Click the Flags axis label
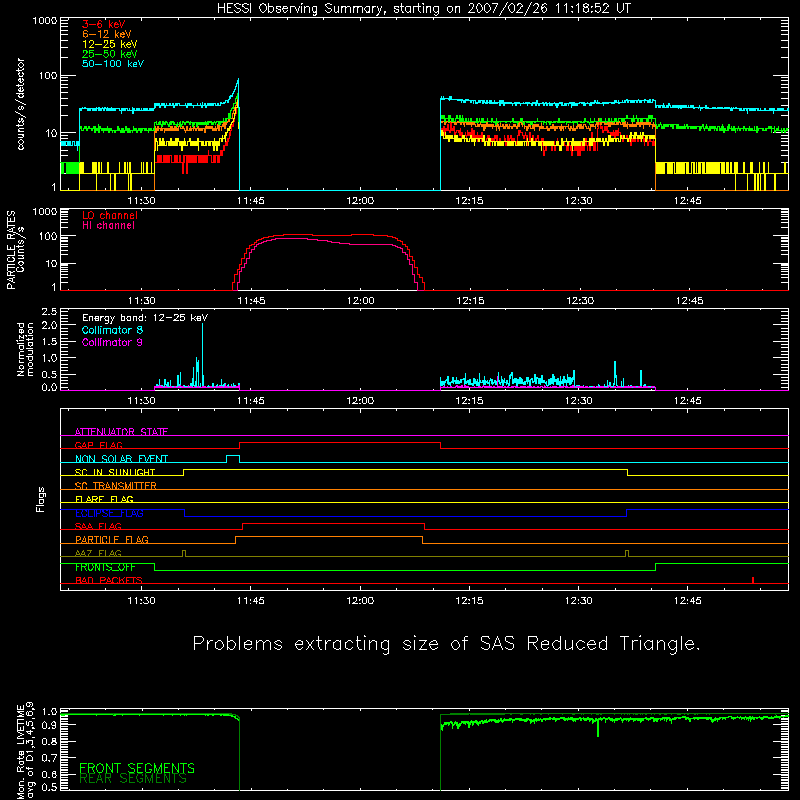This screenshot has width=800, height=800. point(40,499)
